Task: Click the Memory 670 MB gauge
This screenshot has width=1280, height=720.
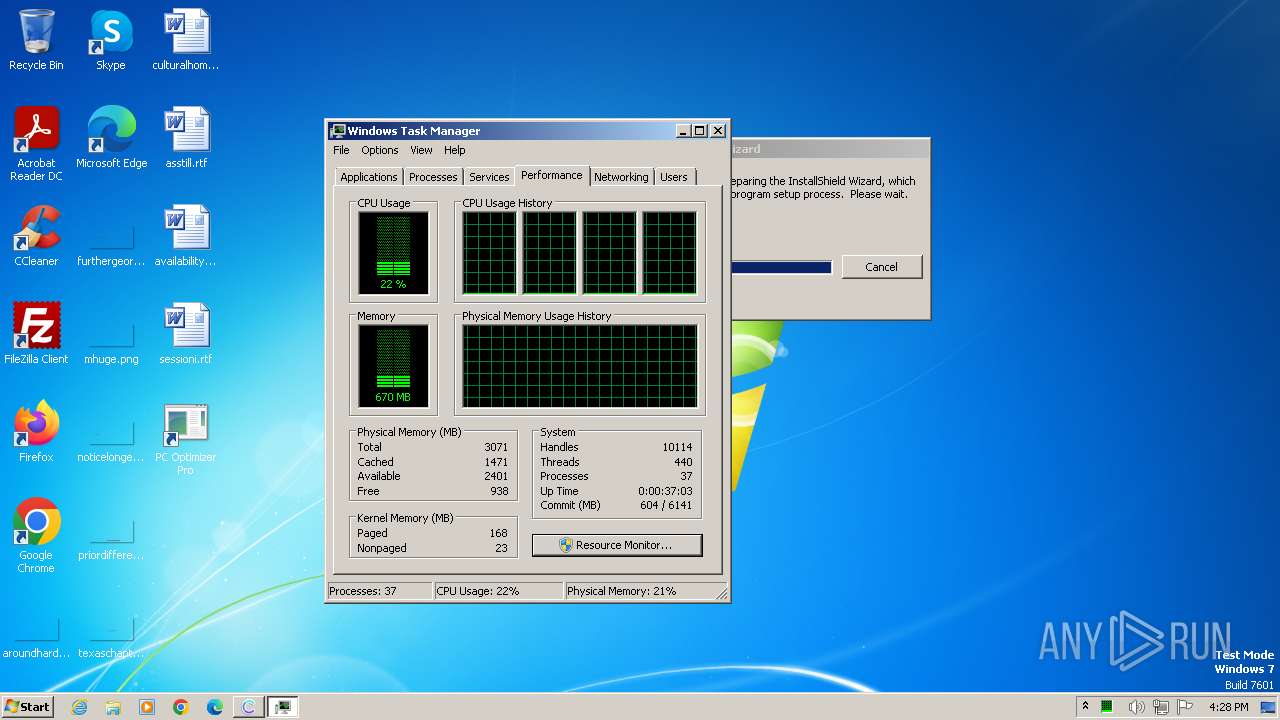Action: point(393,366)
